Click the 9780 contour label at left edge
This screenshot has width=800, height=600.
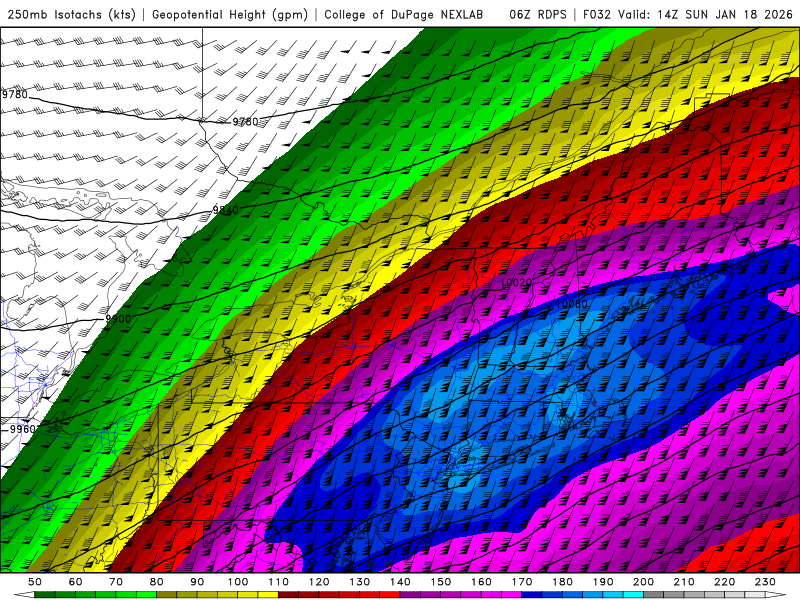click(x=14, y=94)
